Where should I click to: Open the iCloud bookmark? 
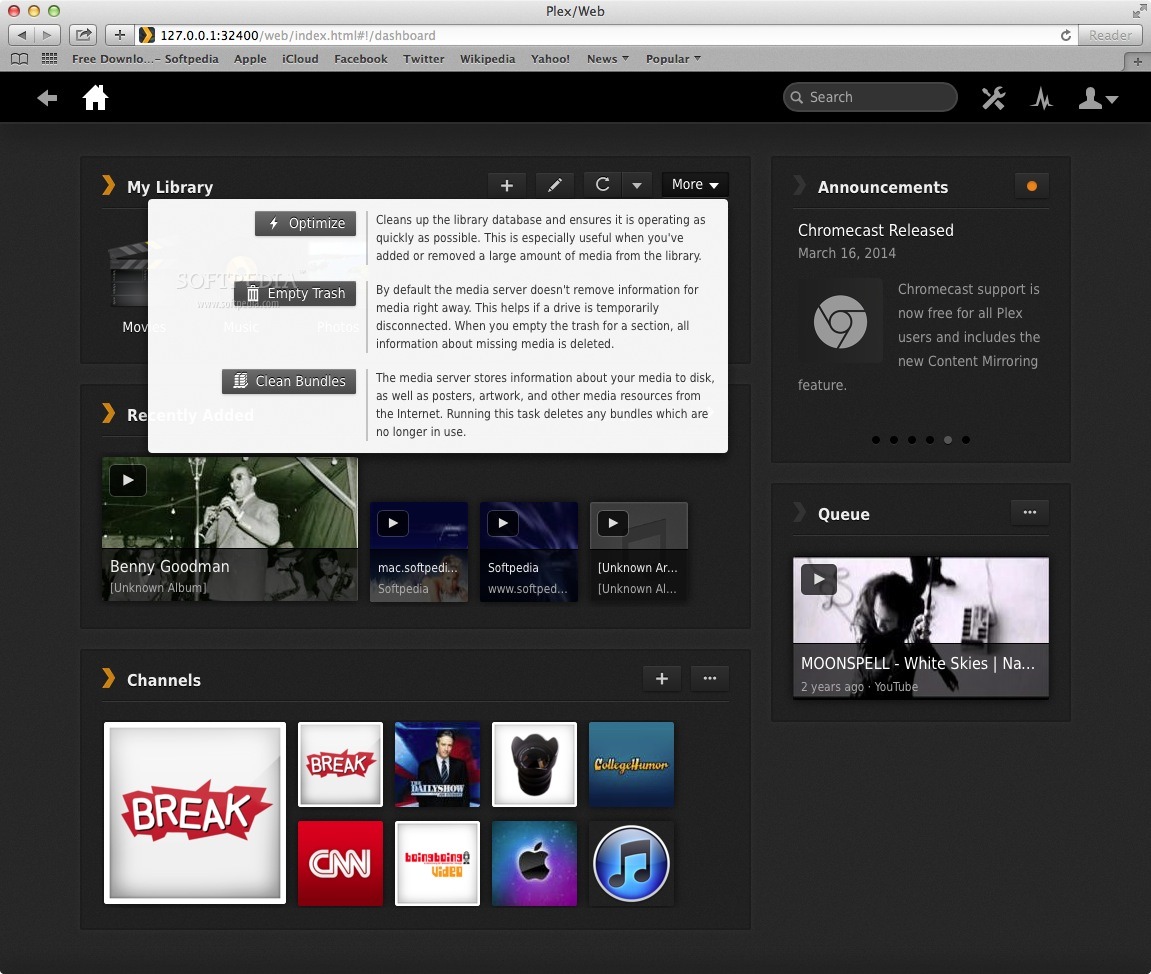click(x=300, y=59)
